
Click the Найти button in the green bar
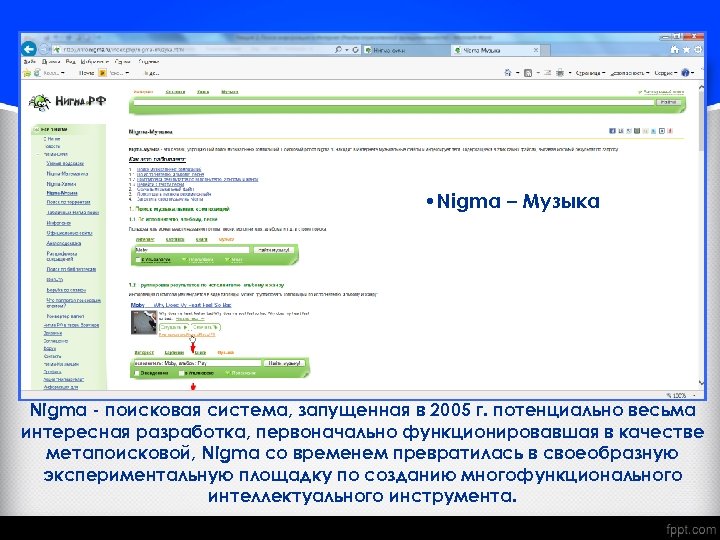coord(668,102)
